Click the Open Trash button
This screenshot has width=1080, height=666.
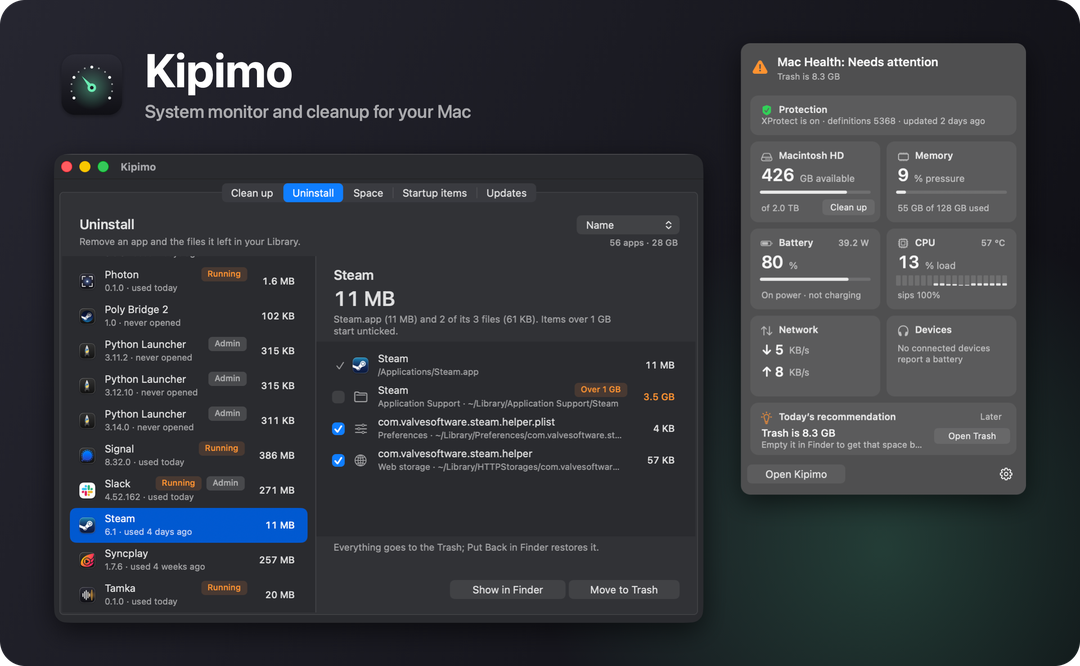pyautogui.click(x=972, y=436)
